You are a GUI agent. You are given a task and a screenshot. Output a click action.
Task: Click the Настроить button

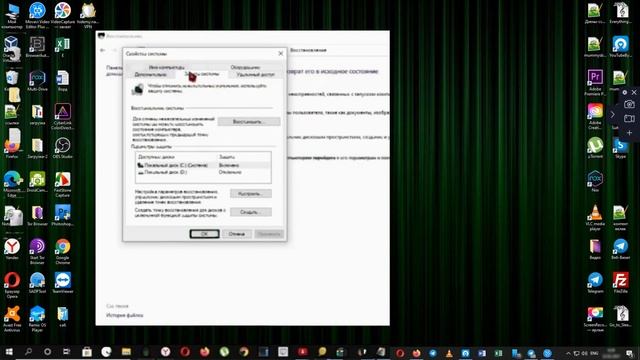(x=251, y=193)
